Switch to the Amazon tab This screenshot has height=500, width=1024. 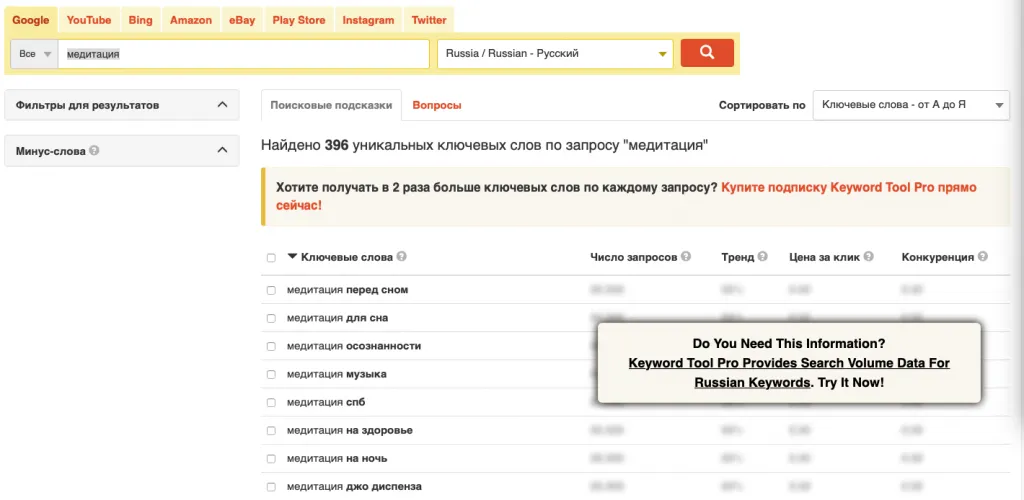(191, 20)
